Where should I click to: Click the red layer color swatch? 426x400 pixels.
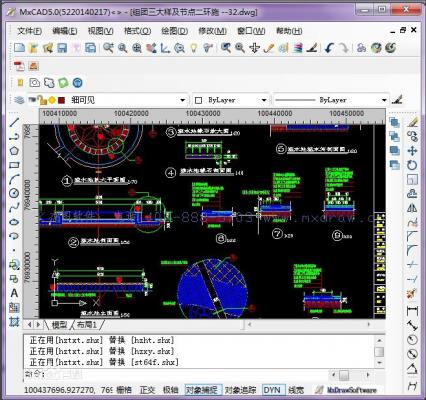pyautogui.click(x=61, y=100)
